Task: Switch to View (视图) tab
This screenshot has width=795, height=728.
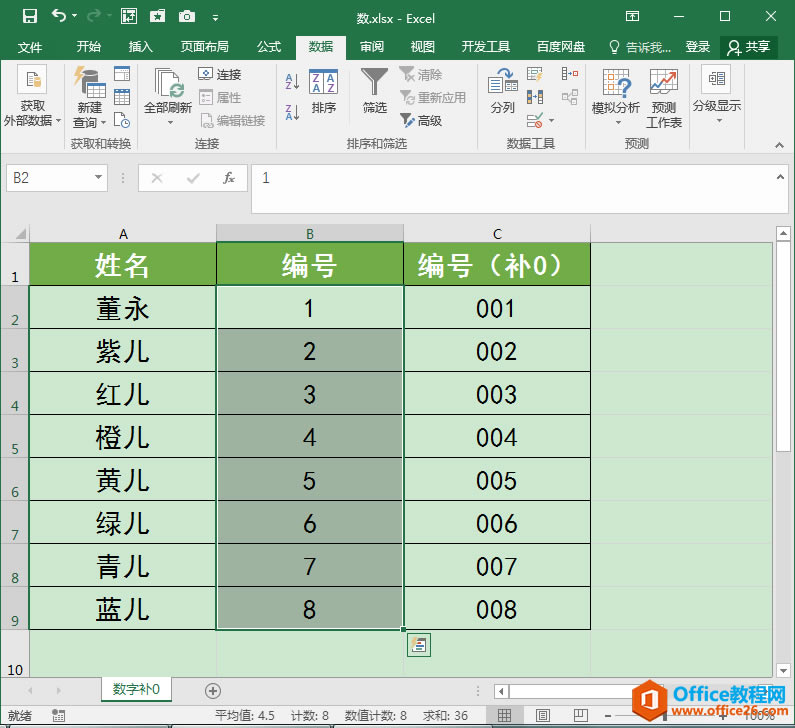Action: (x=423, y=47)
